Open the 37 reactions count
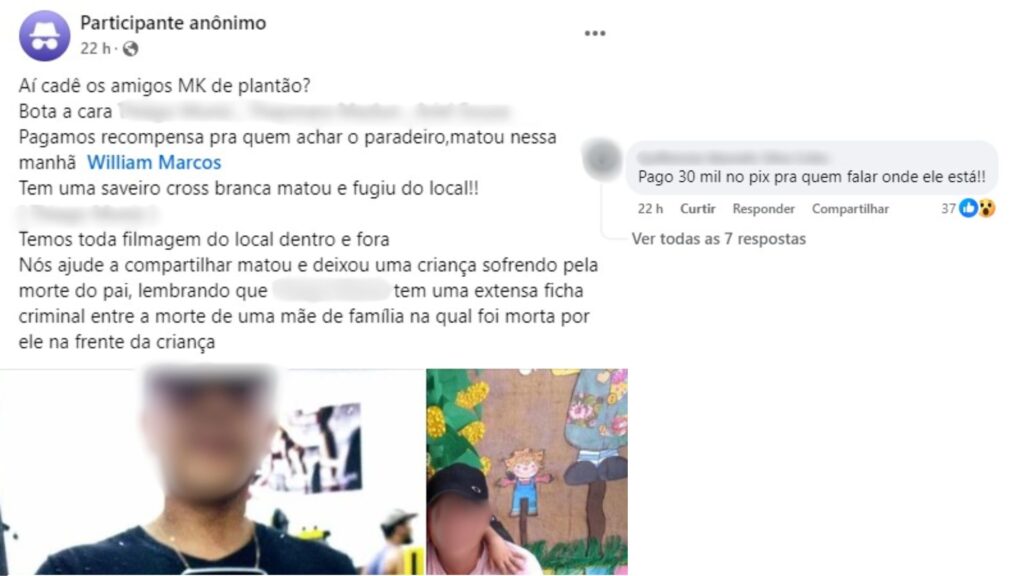Viewport: 1024px width, 576px height. pyautogui.click(x=948, y=209)
